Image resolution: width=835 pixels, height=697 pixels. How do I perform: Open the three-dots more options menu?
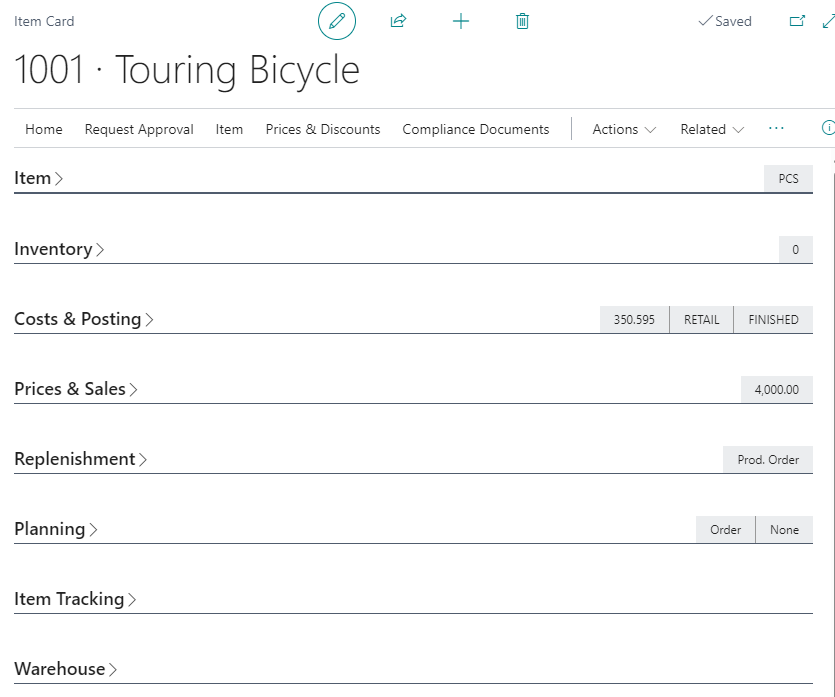(x=776, y=129)
